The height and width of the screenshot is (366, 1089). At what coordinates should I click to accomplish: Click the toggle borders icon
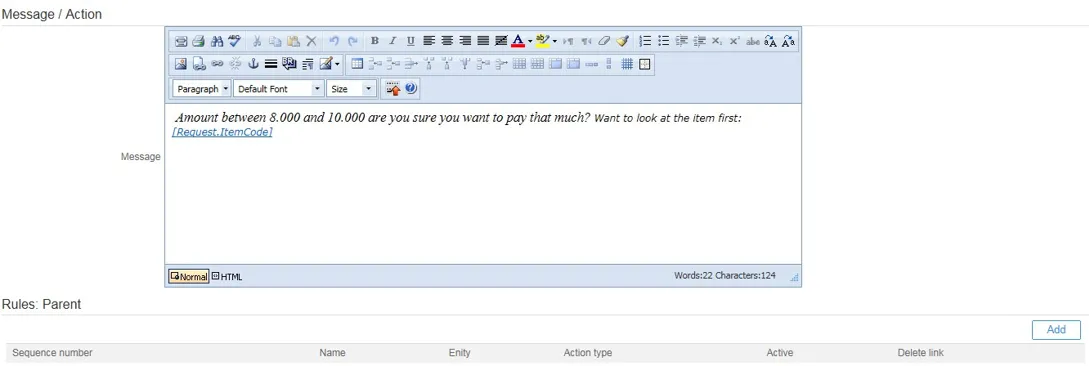645,64
